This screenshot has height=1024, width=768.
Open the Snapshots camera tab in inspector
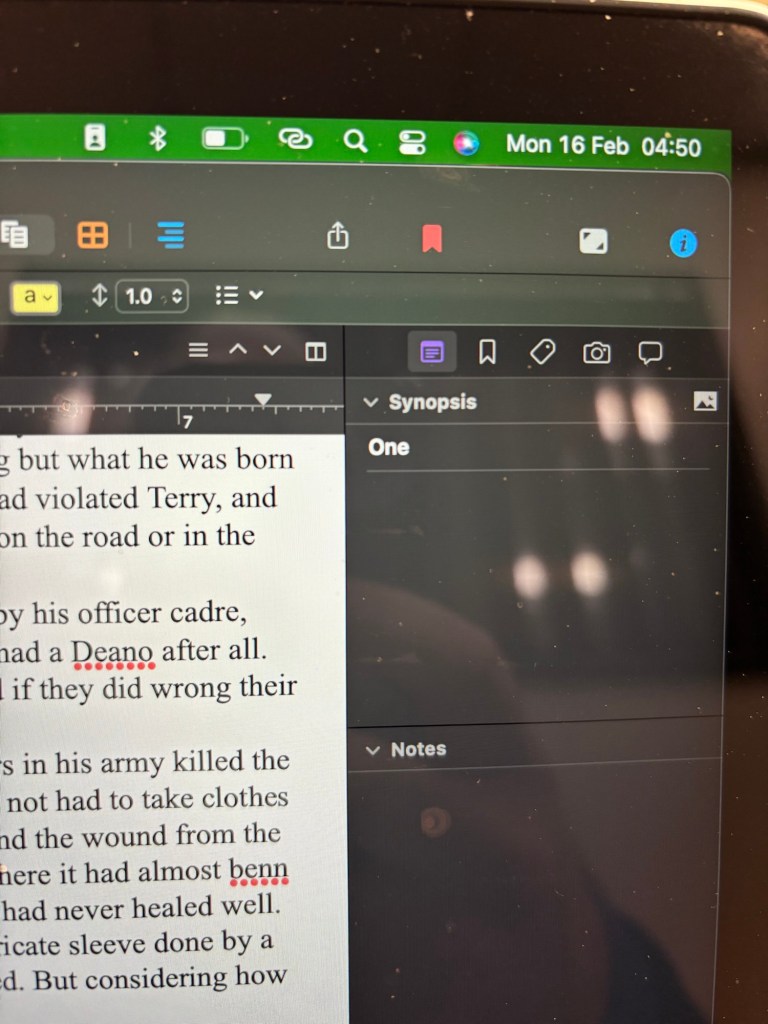tap(597, 352)
